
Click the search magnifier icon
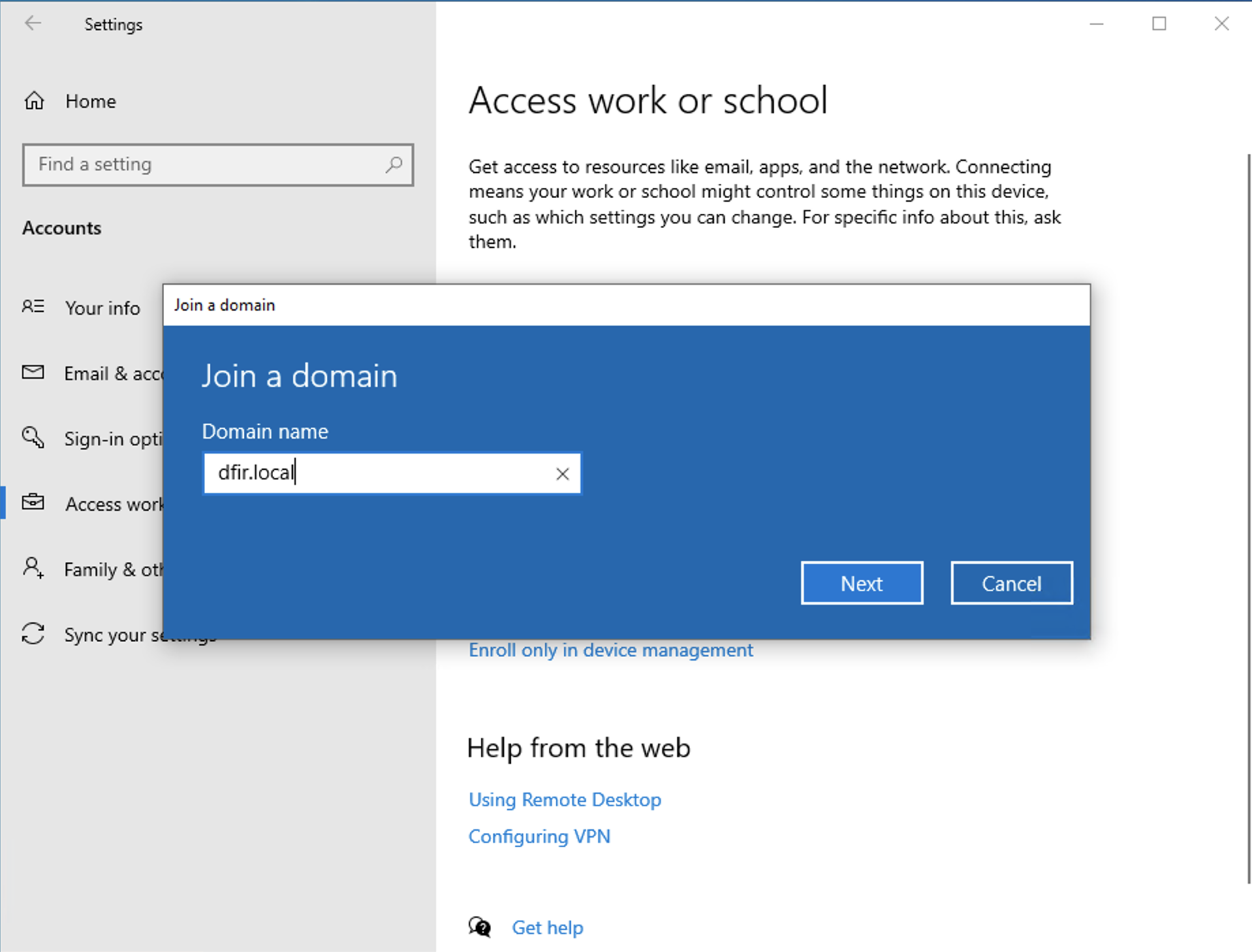(x=394, y=165)
